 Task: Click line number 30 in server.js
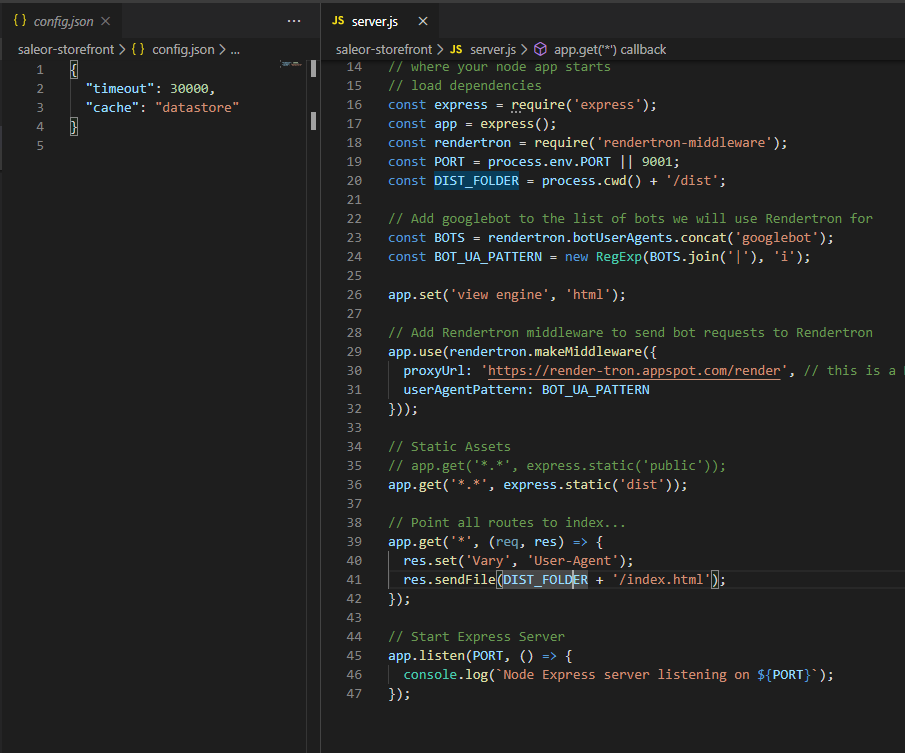click(x=353, y=370)
